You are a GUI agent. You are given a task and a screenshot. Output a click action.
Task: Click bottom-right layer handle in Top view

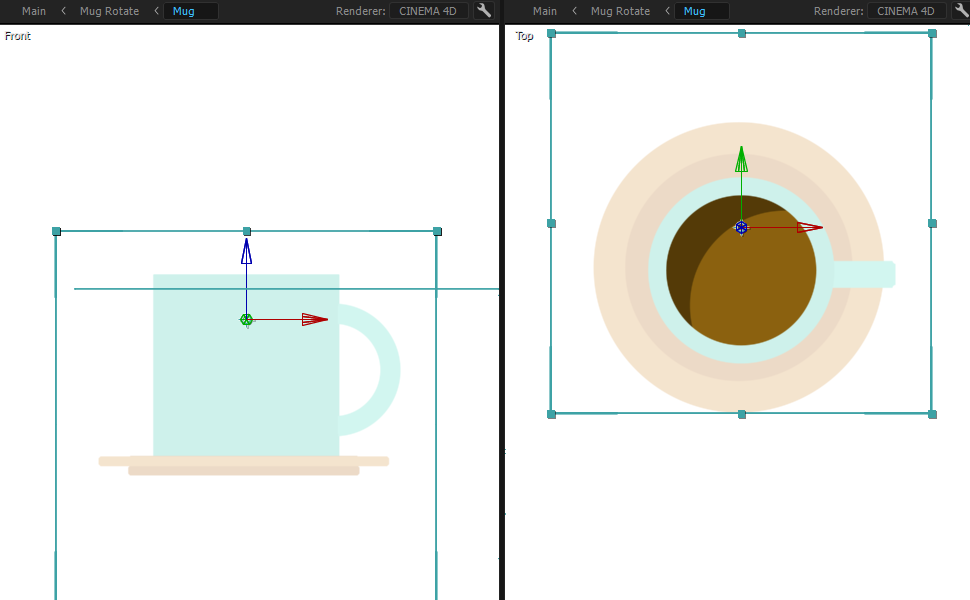(x=932, y=414)
